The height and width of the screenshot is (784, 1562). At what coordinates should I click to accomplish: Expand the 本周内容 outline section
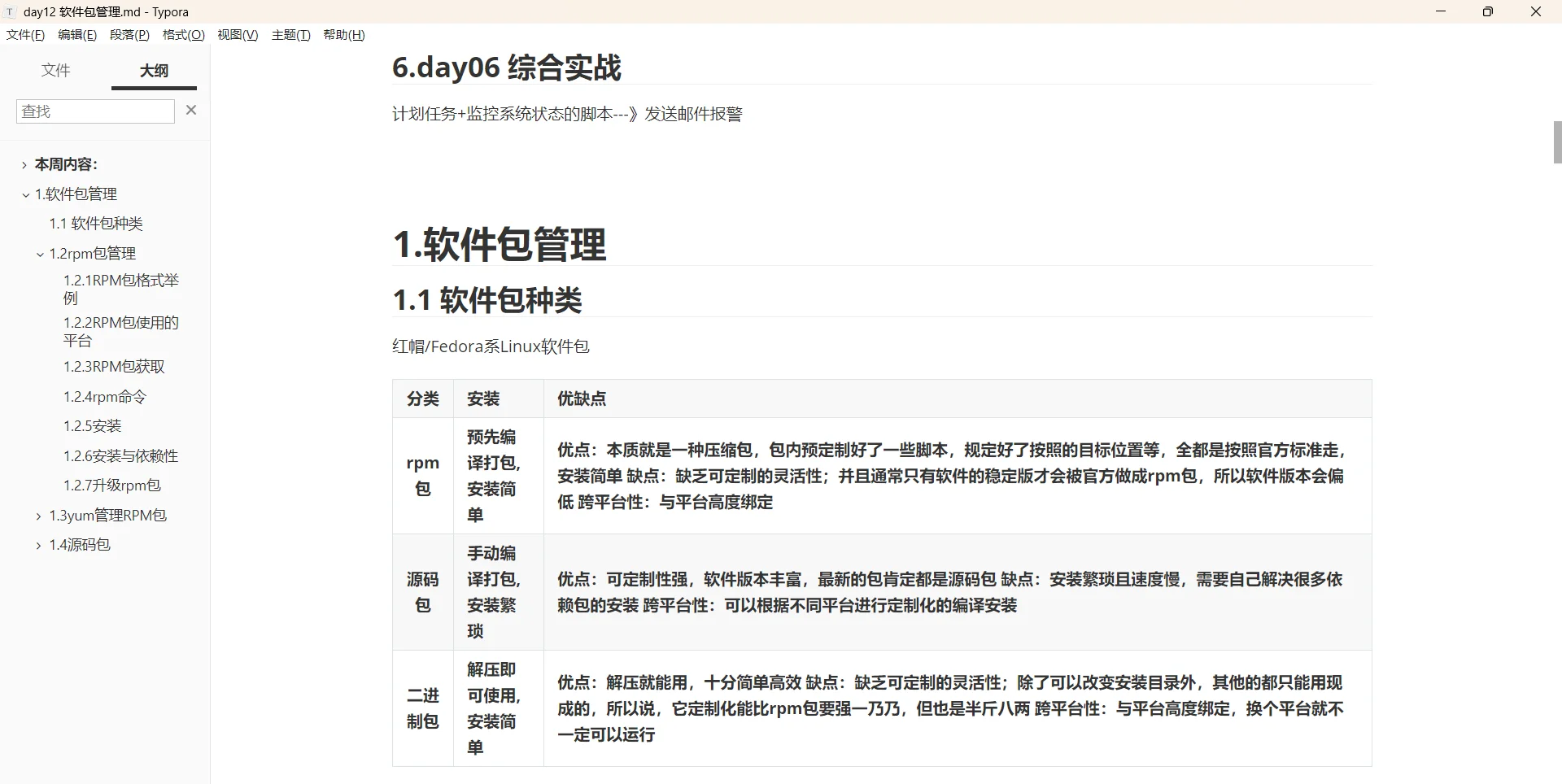coord(23,164)
